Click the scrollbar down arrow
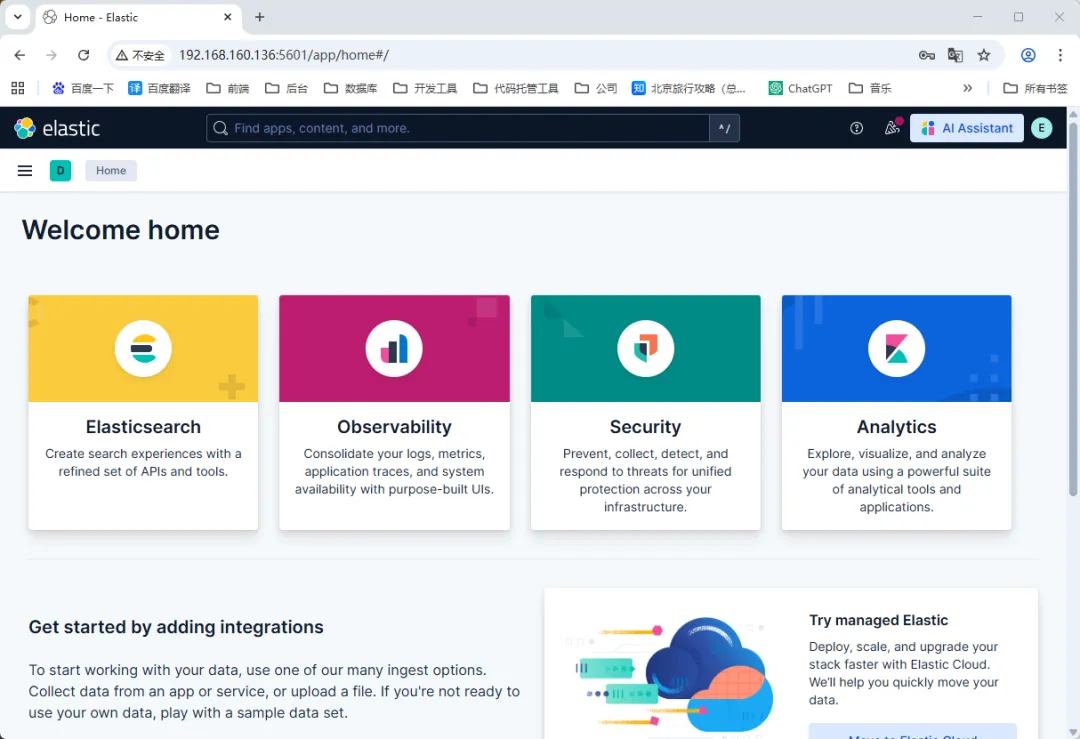Image resolution: width=1080 pixels, height=739 pixels. pyautogui.click(x=1073, y=732)
